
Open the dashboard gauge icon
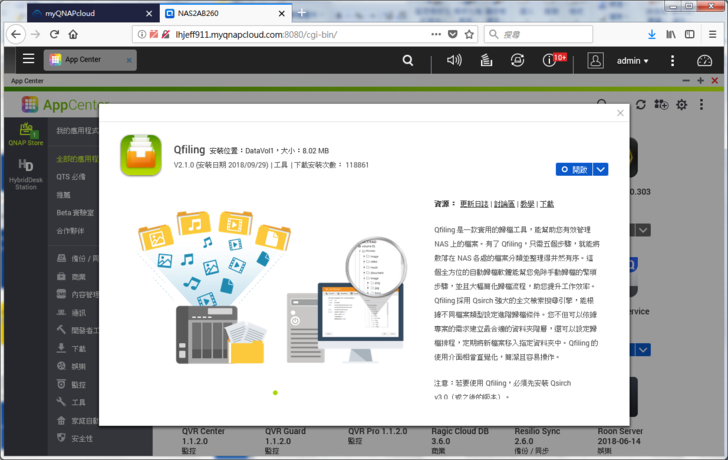704,60
